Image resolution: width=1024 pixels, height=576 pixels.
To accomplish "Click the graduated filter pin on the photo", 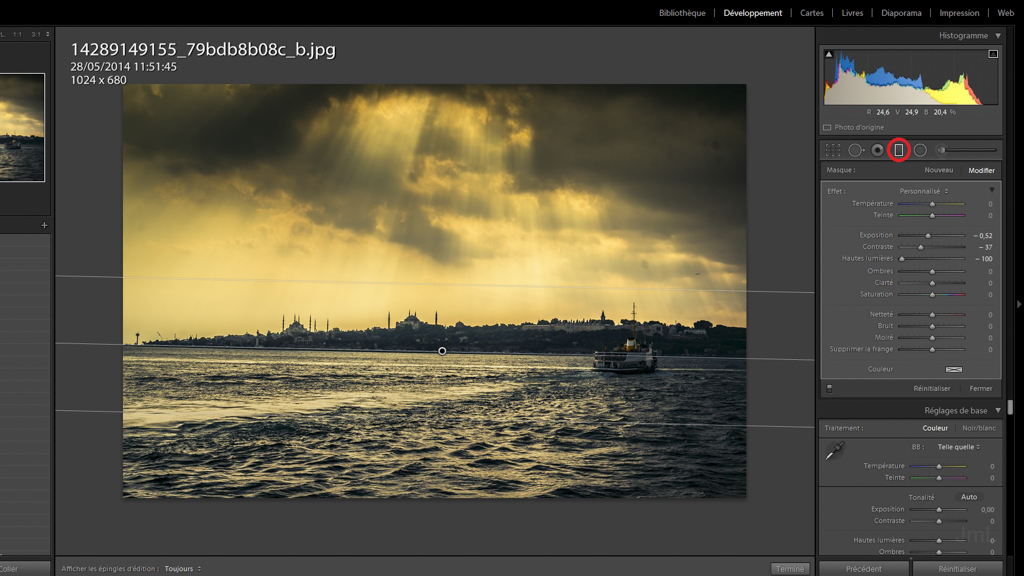I will [442, 351].
